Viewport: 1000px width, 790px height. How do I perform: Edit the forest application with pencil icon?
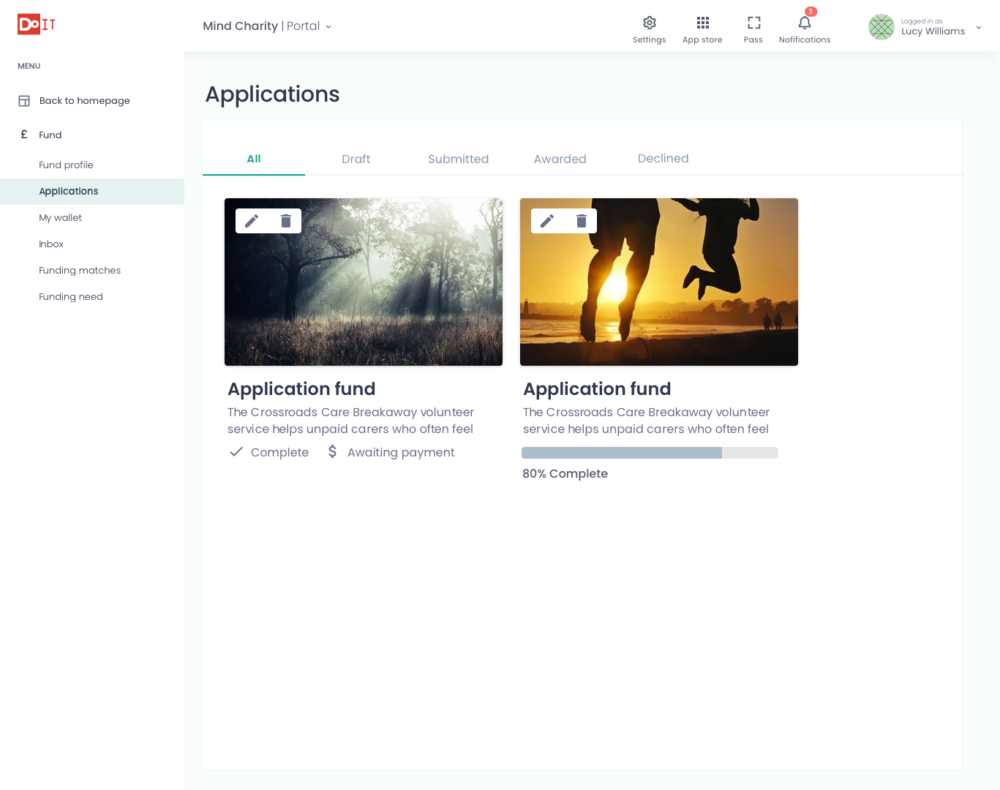click(252, 221)
